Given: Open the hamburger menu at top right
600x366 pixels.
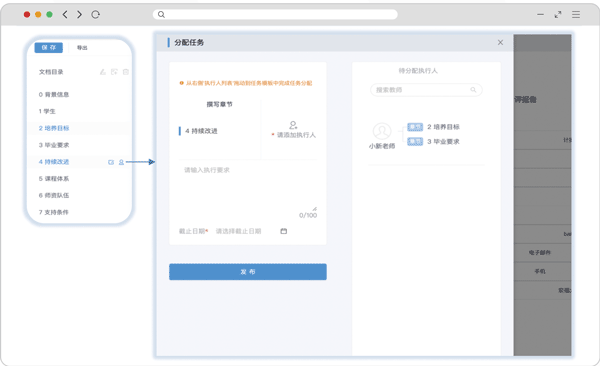Looking at the screenshot, I should [576, 15].
